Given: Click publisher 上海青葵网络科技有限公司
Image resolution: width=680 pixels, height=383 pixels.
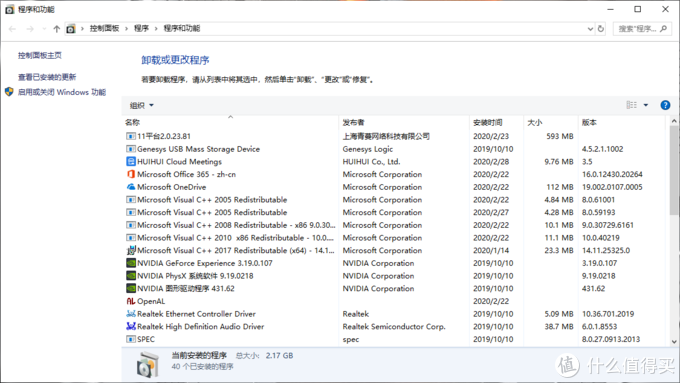Looking at the screenshot, I should pos(386,136).
